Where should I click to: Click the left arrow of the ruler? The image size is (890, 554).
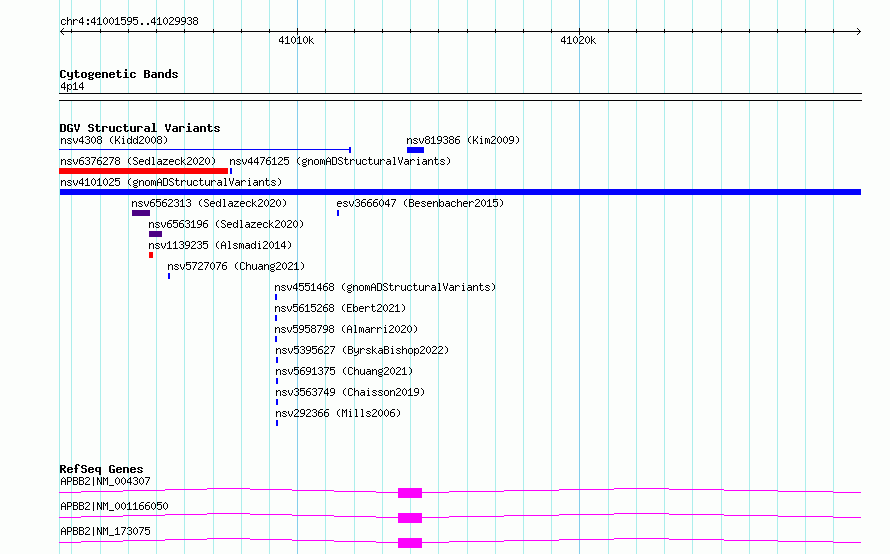tap(63, 32)
